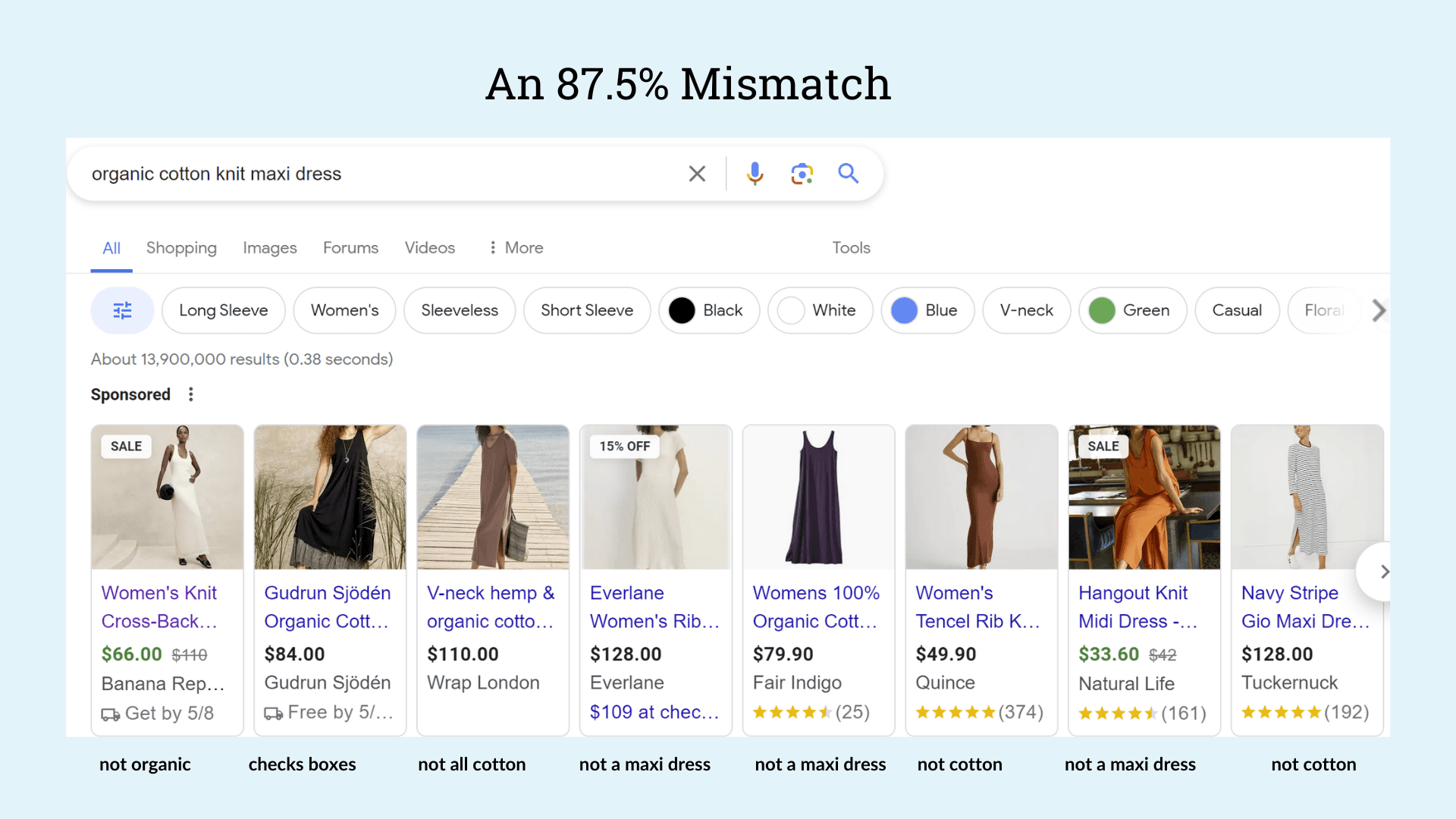Switch to the Shopping tab
This screenshot has height=819, width=1456.
(x=181, y=248)
